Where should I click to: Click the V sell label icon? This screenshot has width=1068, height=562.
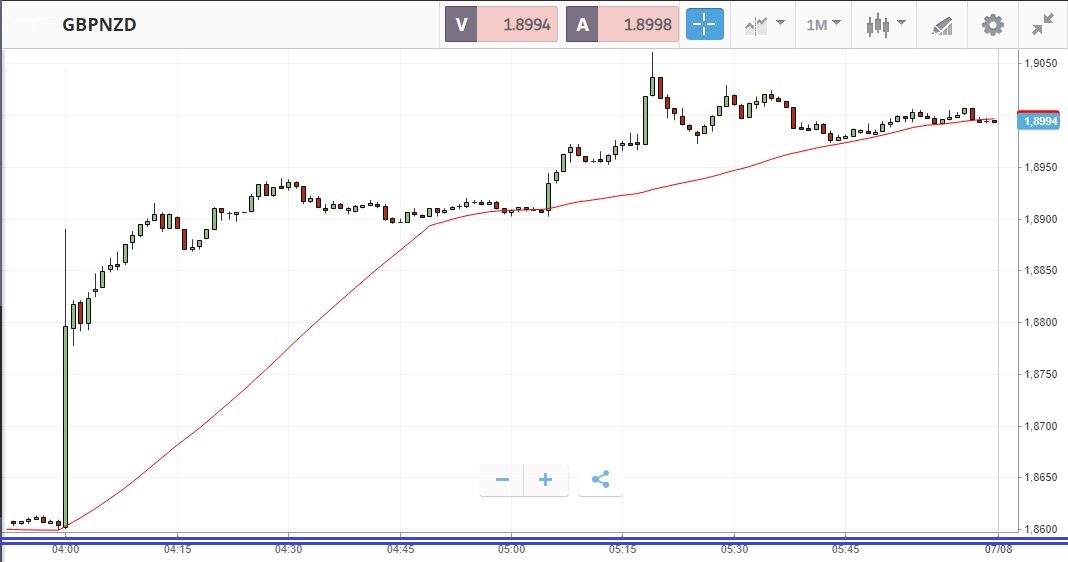coord(461,25)
